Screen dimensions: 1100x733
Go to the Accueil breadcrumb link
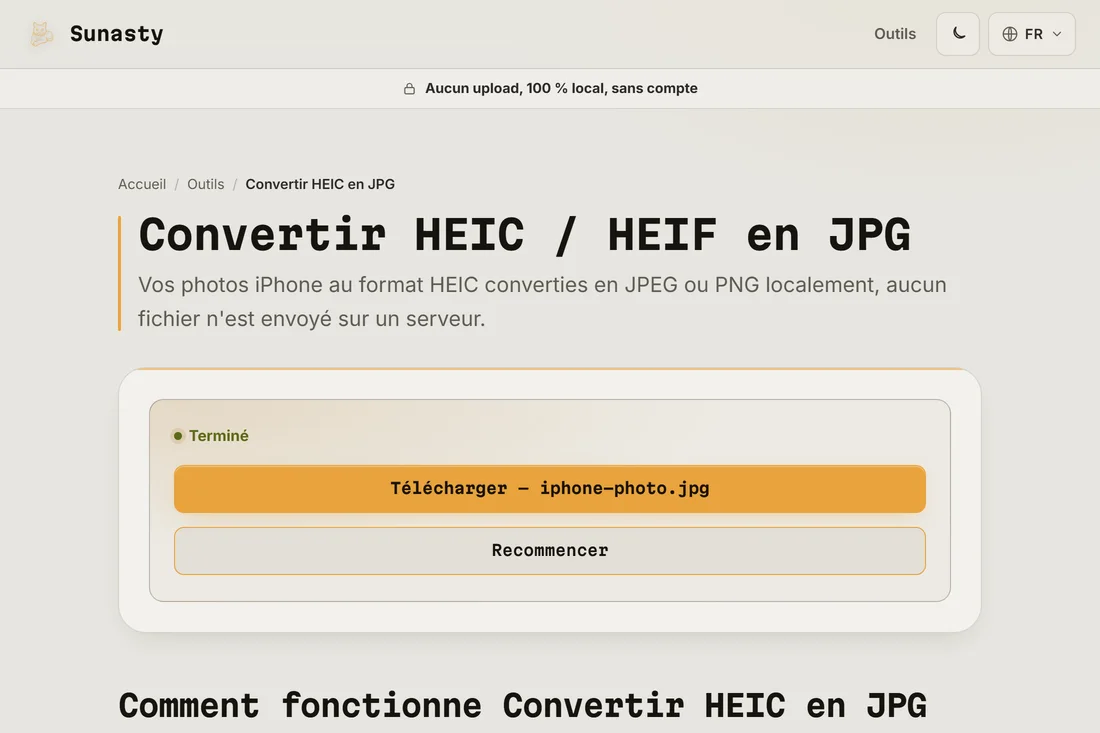[142, 184]
